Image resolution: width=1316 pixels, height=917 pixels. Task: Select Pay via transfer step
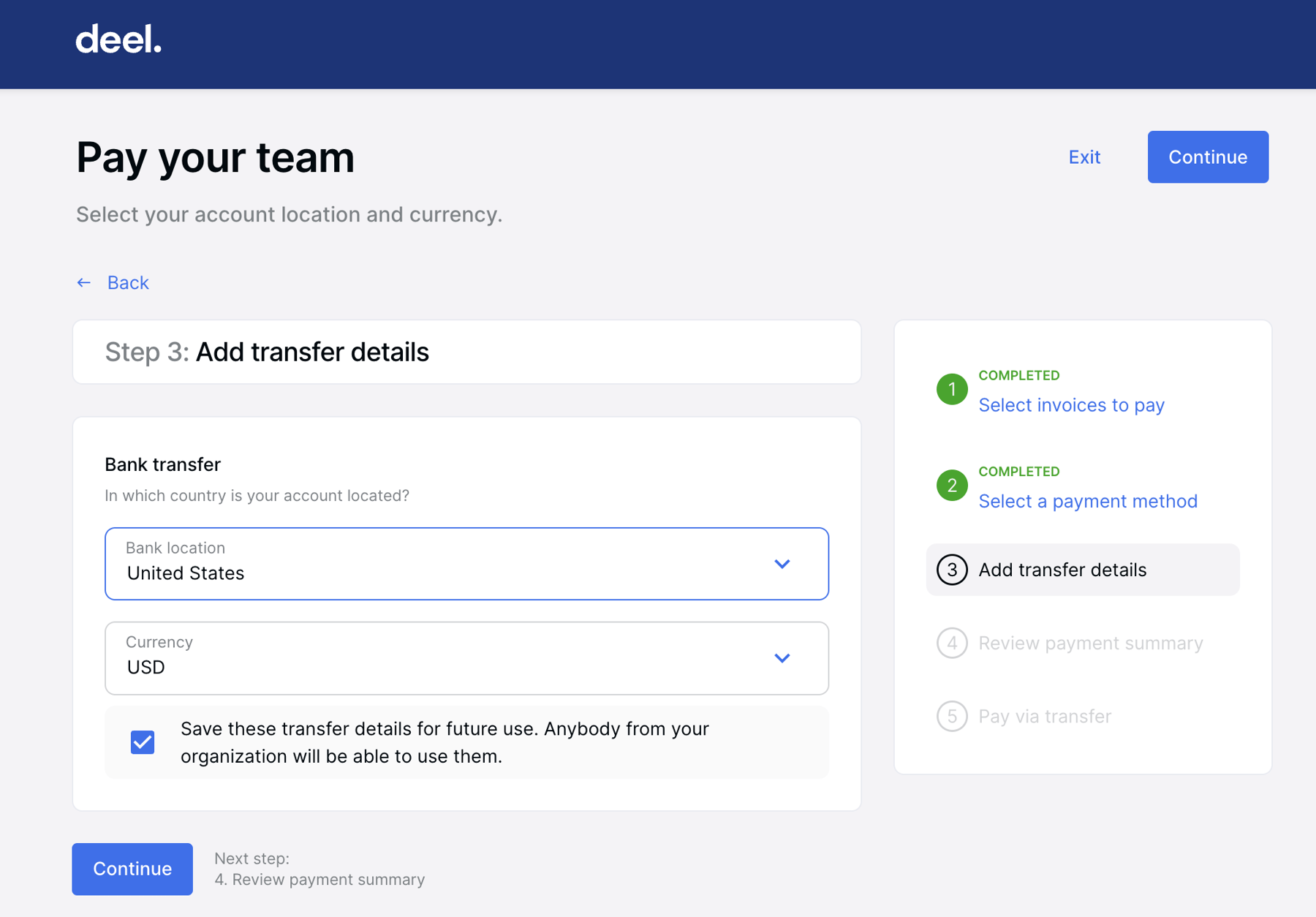(1044, 716)
